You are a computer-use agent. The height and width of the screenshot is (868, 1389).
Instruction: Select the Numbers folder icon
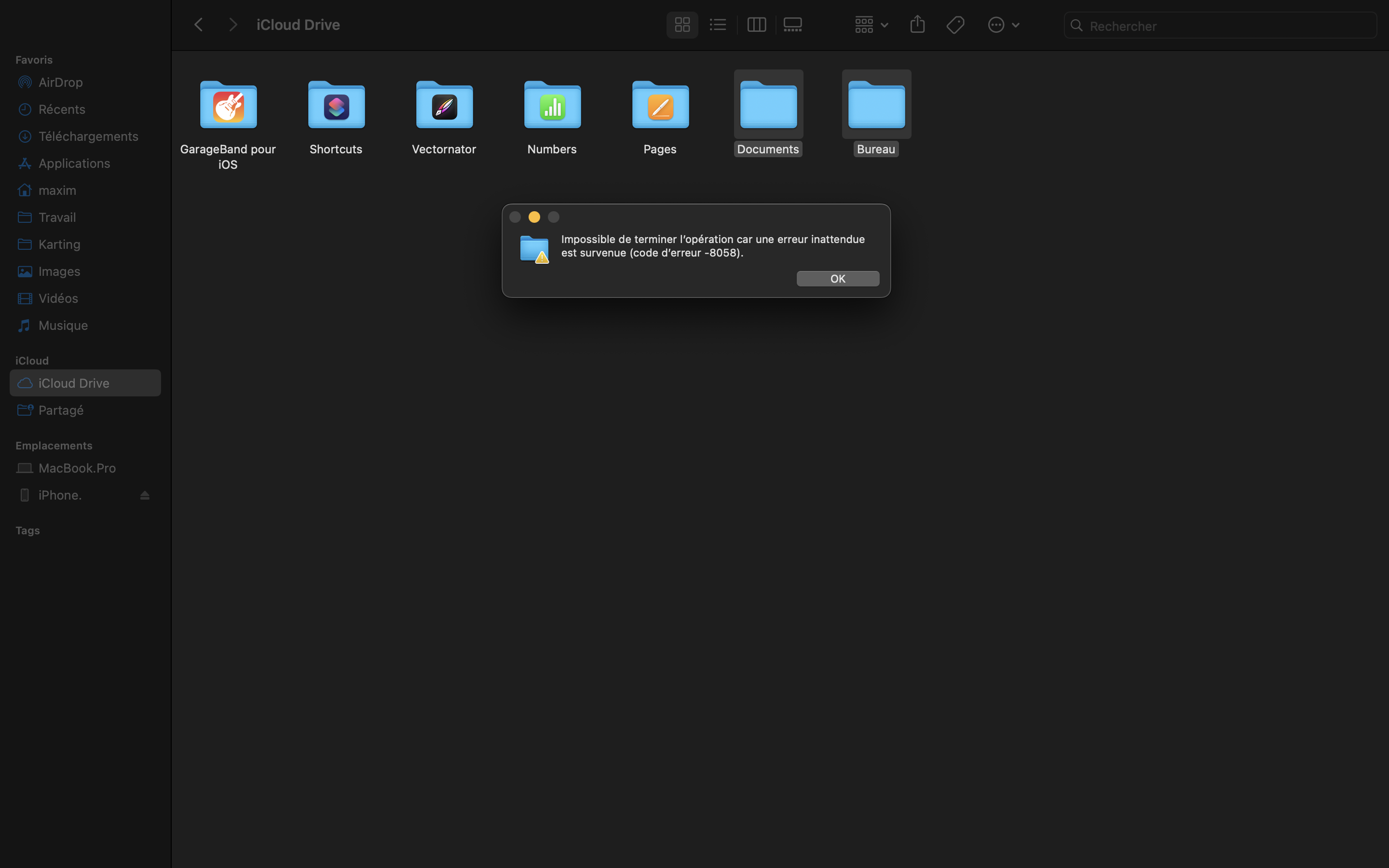552,106
